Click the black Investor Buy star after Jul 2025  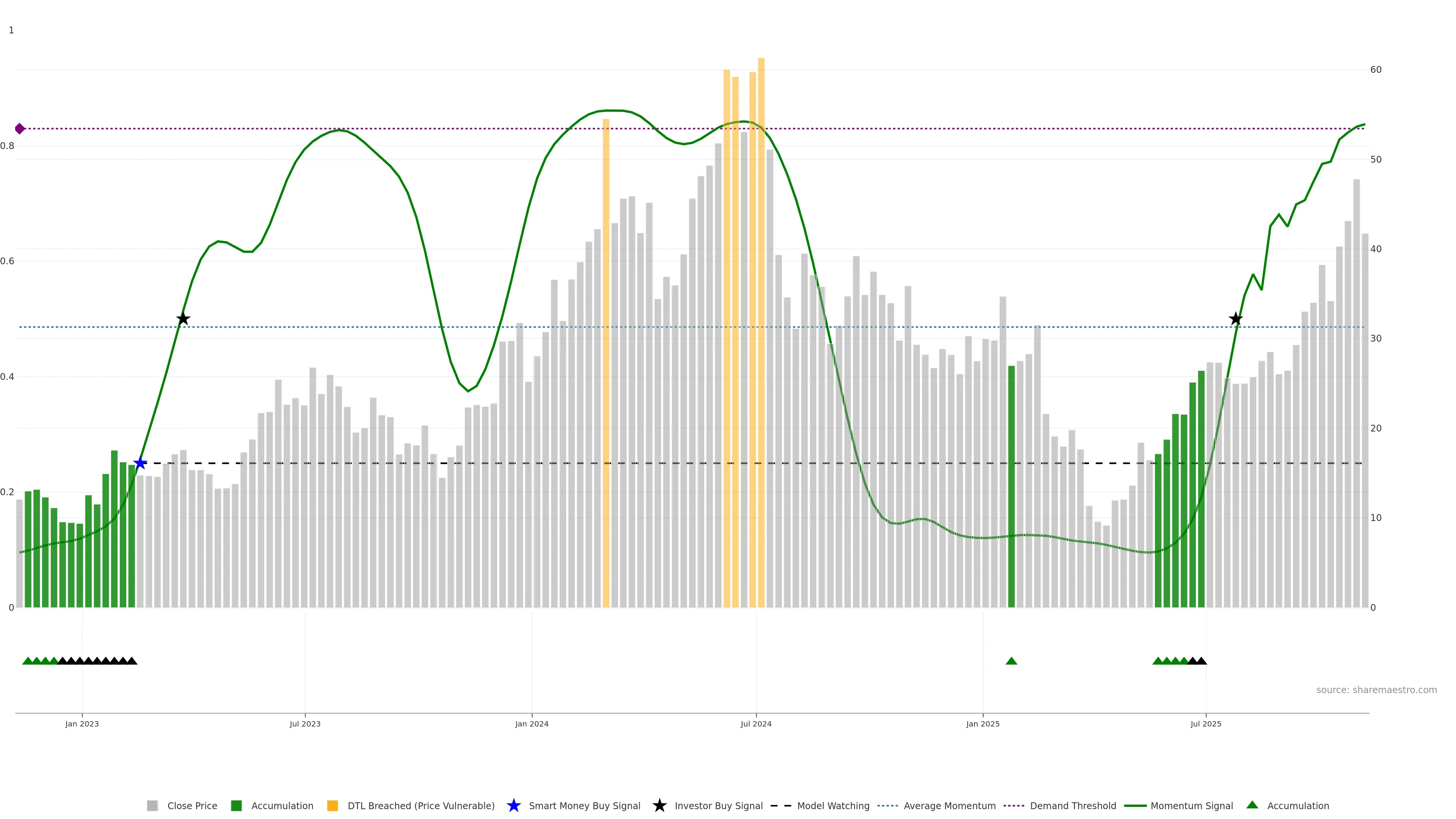[1236, 319]
